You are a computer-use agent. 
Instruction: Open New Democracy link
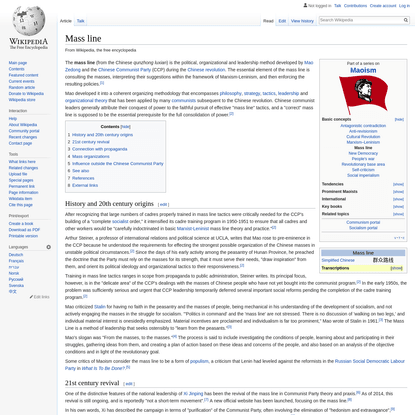tap(363, 153)
